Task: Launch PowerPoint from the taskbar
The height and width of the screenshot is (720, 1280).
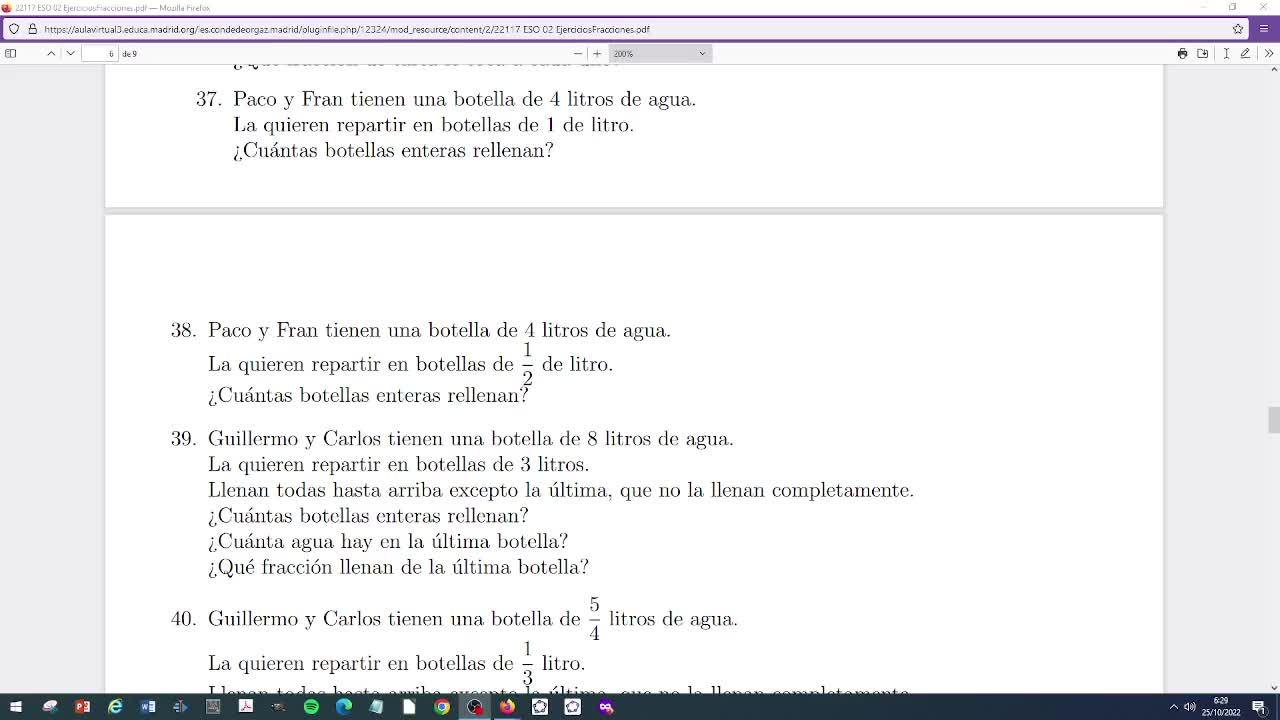Action: pyautogui.click(x=82, y=707)
